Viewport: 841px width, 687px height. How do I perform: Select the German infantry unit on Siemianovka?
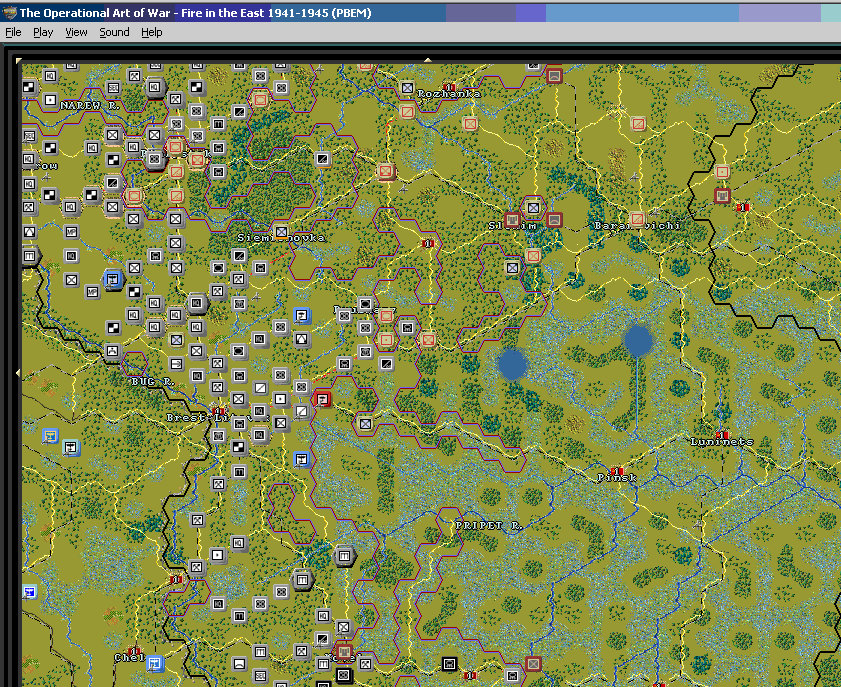pyautogui.click(x=281, y=232)
